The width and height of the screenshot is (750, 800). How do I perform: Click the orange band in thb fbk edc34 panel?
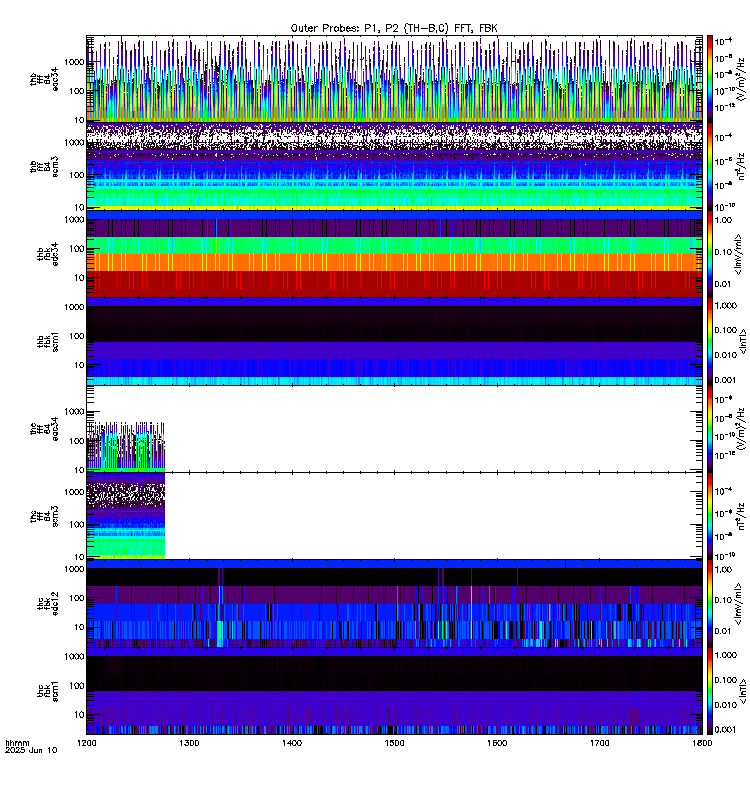pyautogui.click(x=394, y=262)
